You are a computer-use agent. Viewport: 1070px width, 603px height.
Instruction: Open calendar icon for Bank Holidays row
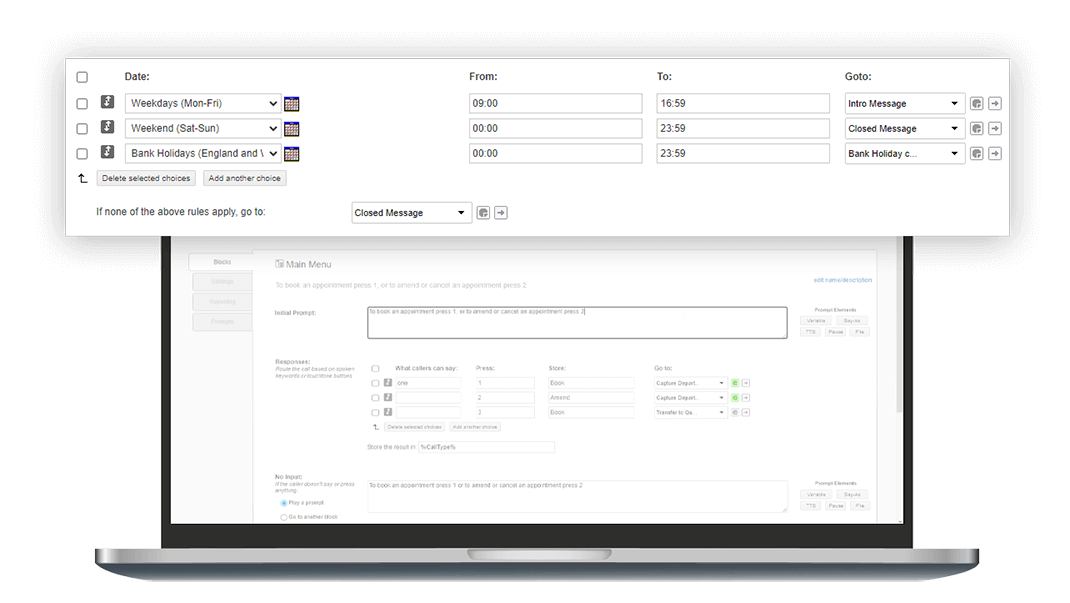[x=291, y=154]
